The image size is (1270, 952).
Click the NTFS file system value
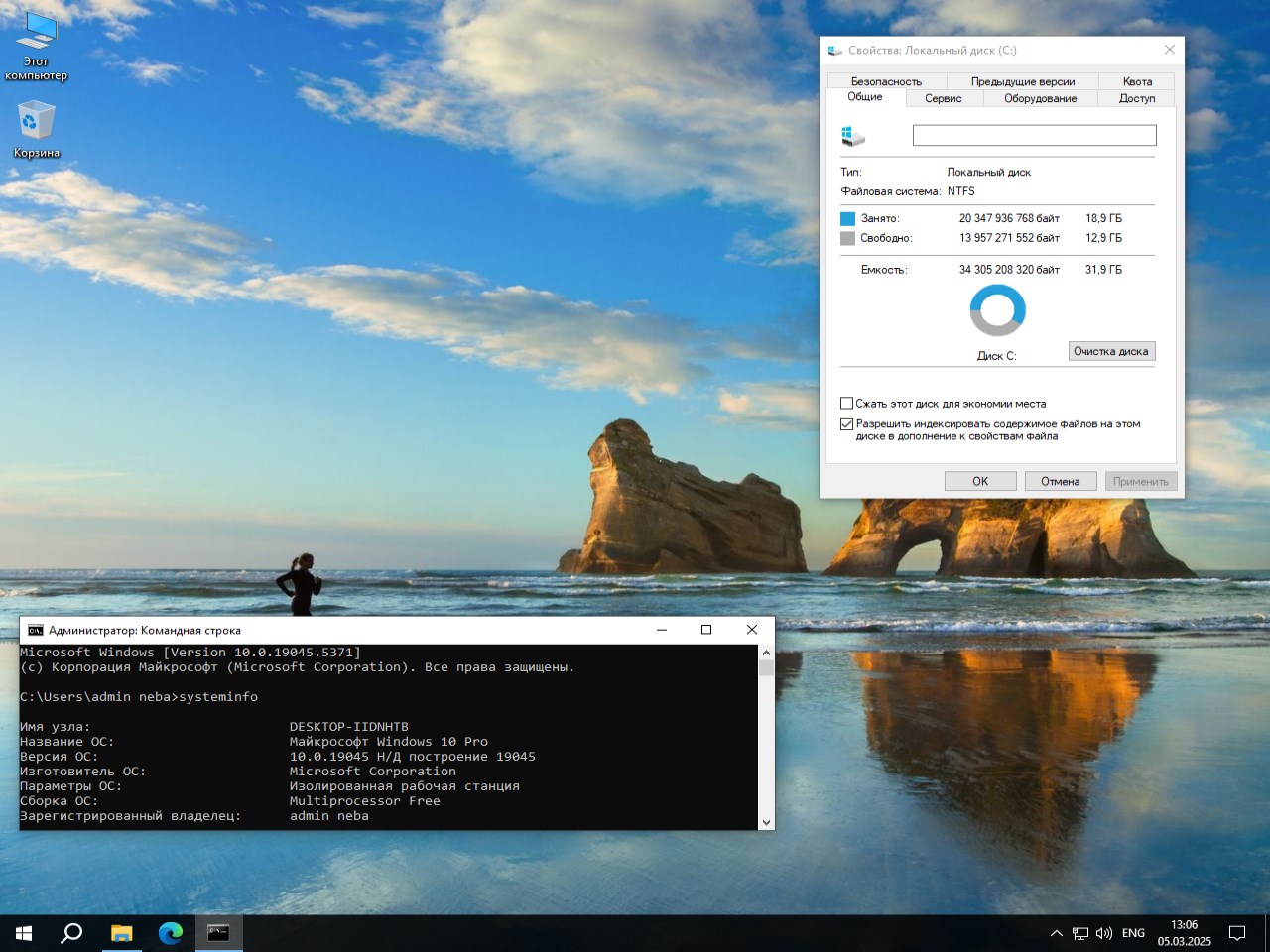(961, 191)
